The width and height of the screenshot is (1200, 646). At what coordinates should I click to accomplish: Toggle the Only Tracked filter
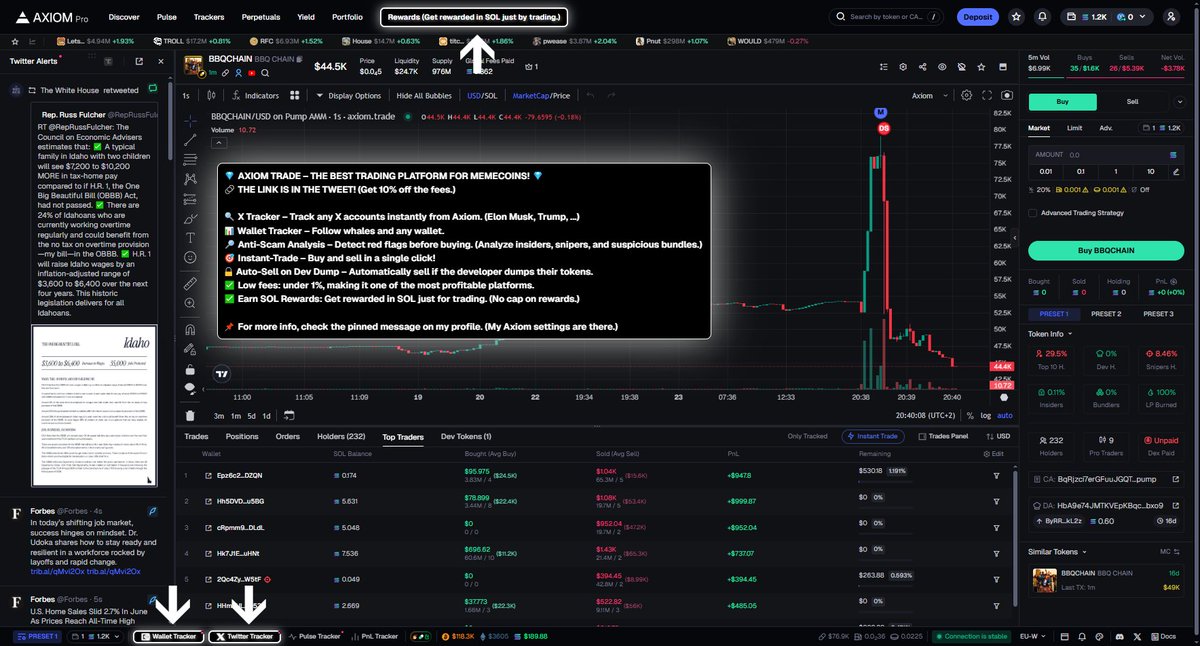tap(807, 436)
